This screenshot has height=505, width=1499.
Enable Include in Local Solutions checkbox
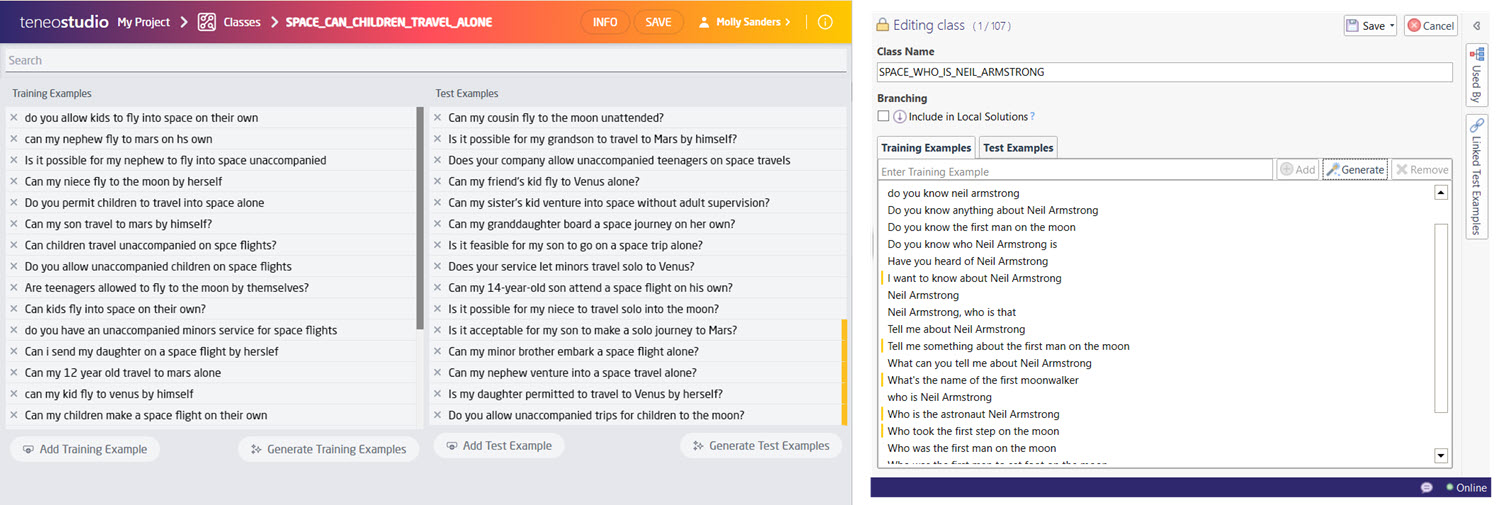pos(883,116)
